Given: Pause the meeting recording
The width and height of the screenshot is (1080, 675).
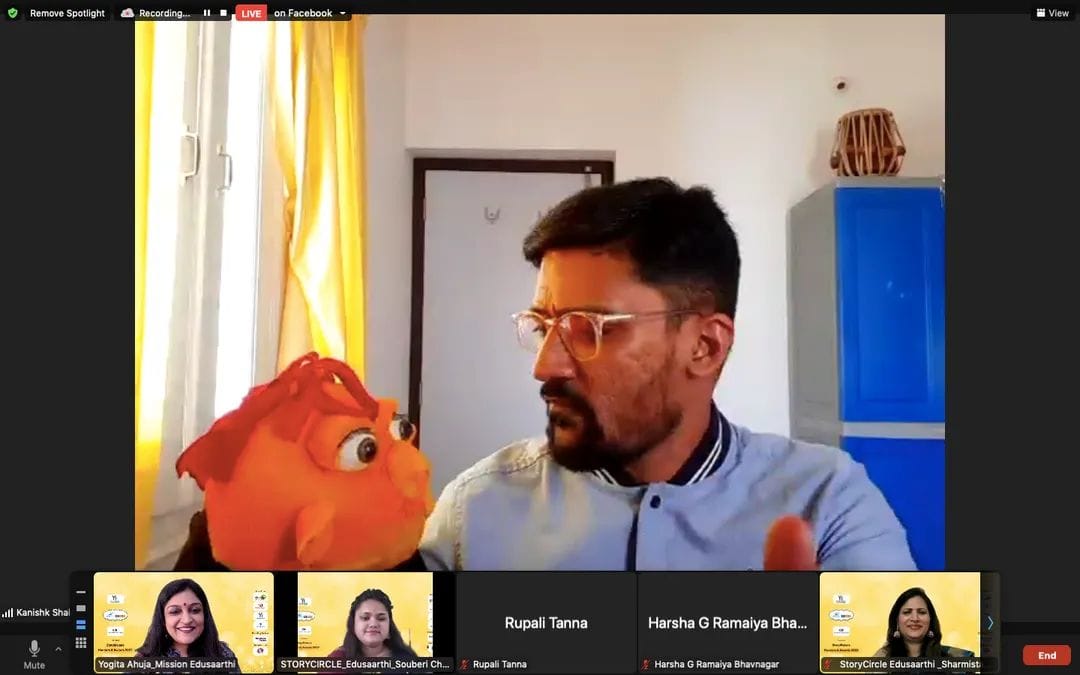Looking at the screenshot, I should [x=207, y=13].
